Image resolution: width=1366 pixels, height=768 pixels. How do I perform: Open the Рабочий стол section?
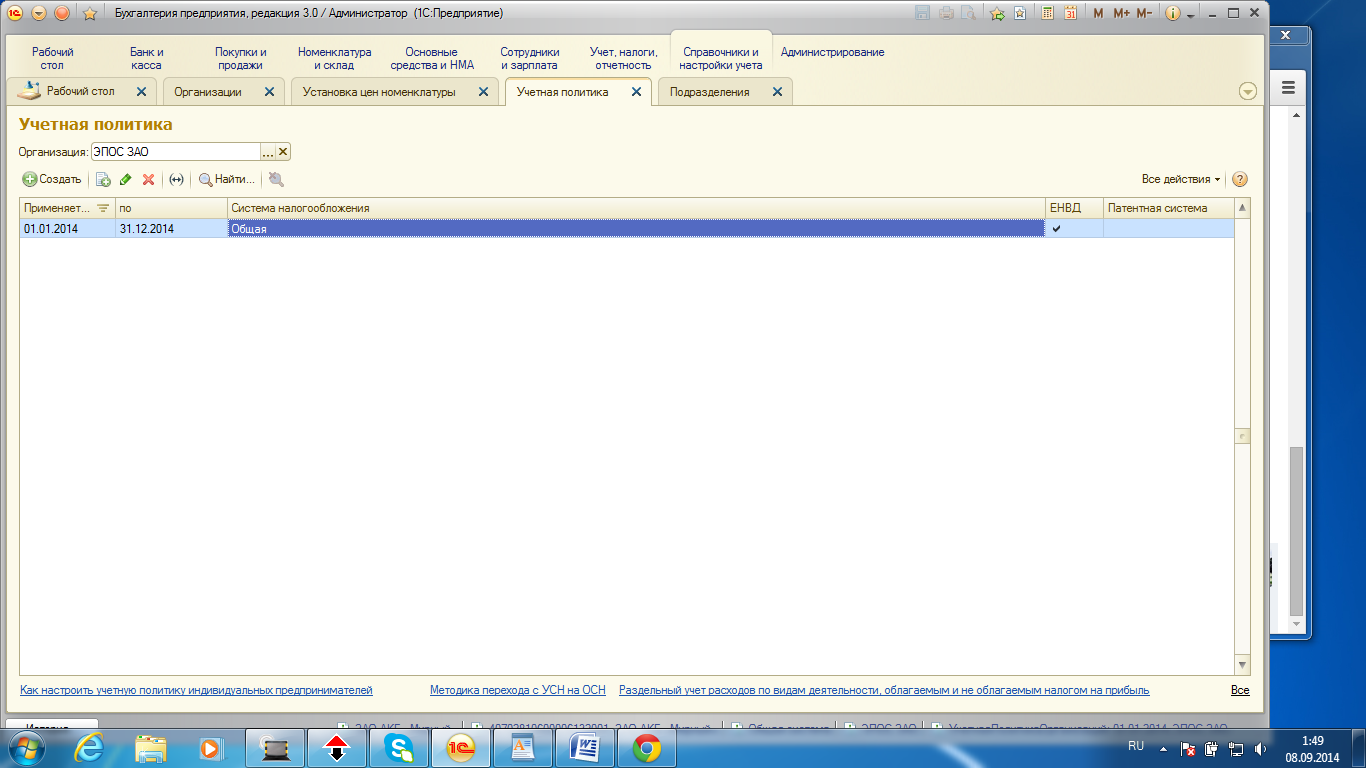[x=52, y=58]
